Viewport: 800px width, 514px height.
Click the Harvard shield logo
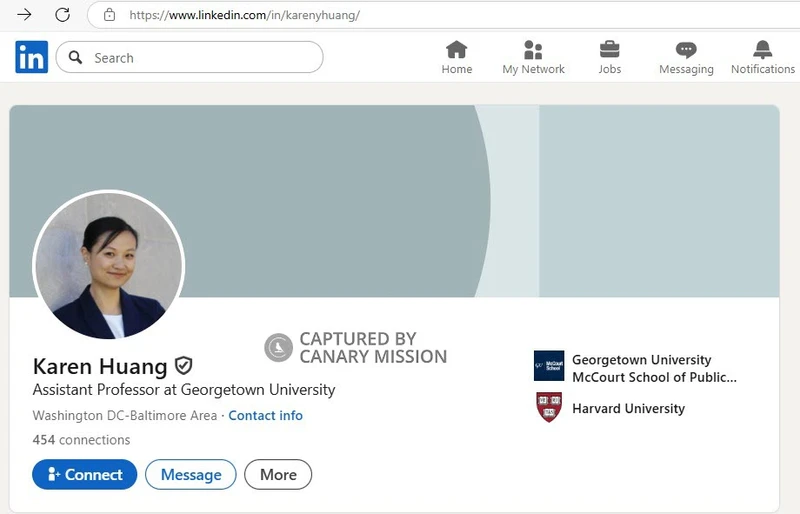click(x=549, y=407)
